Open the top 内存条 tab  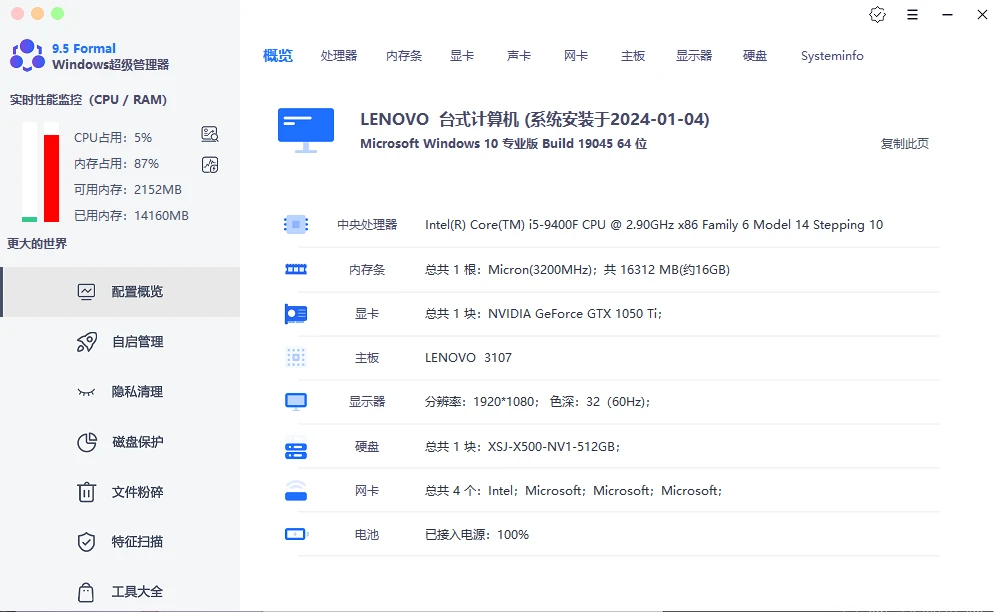[x=404, y=56]
